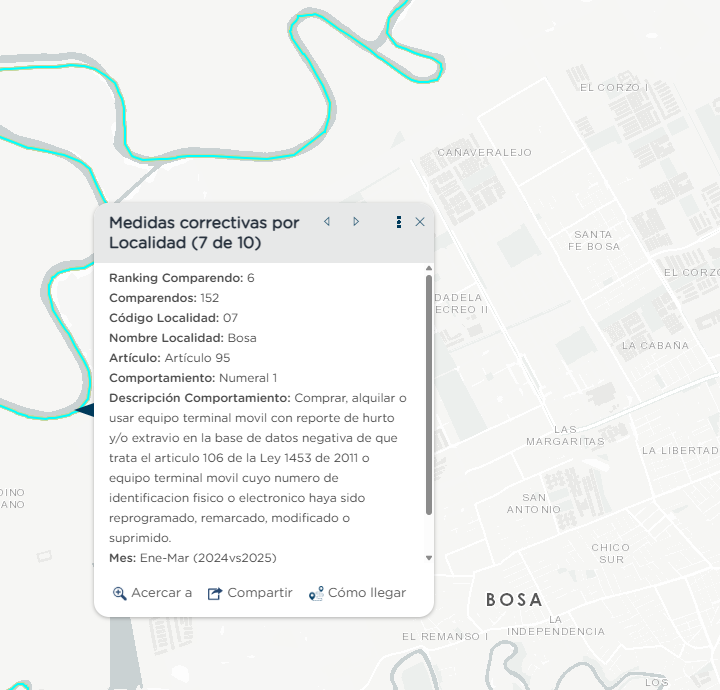Viewport: 720px width, 690px height.
Task: Click the large BOSA label on the map
Action: click(514, 600)
